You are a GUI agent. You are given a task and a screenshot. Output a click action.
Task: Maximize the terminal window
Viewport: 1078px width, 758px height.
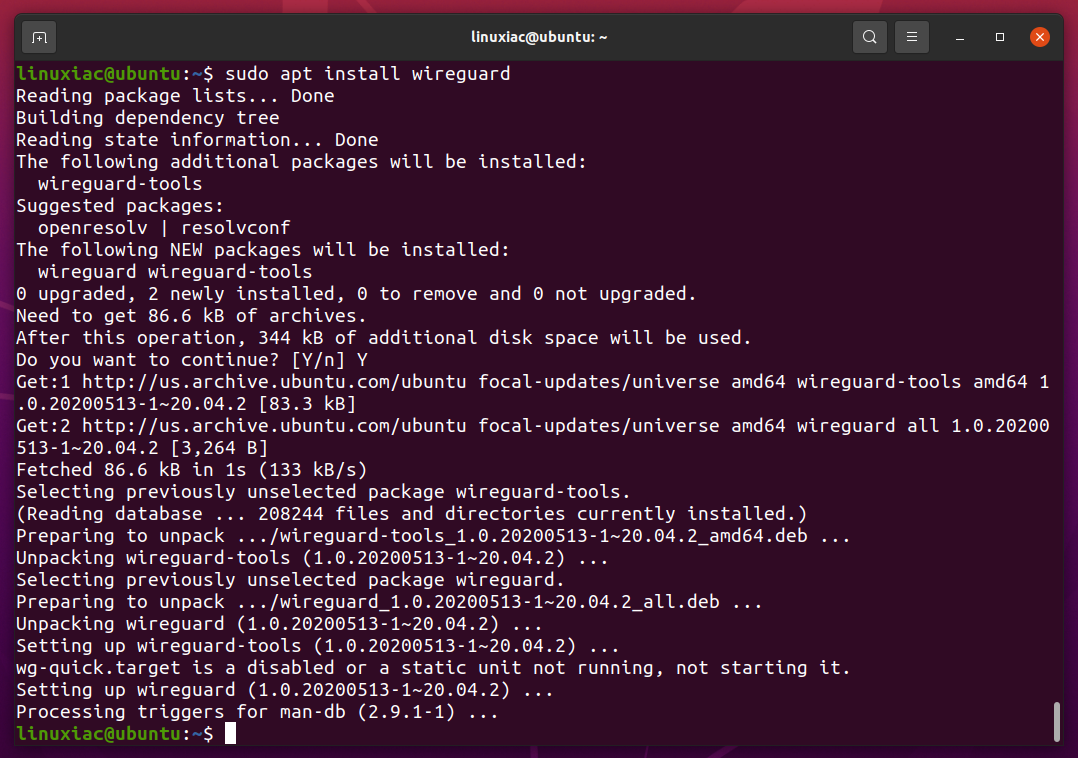(1000, 38)
